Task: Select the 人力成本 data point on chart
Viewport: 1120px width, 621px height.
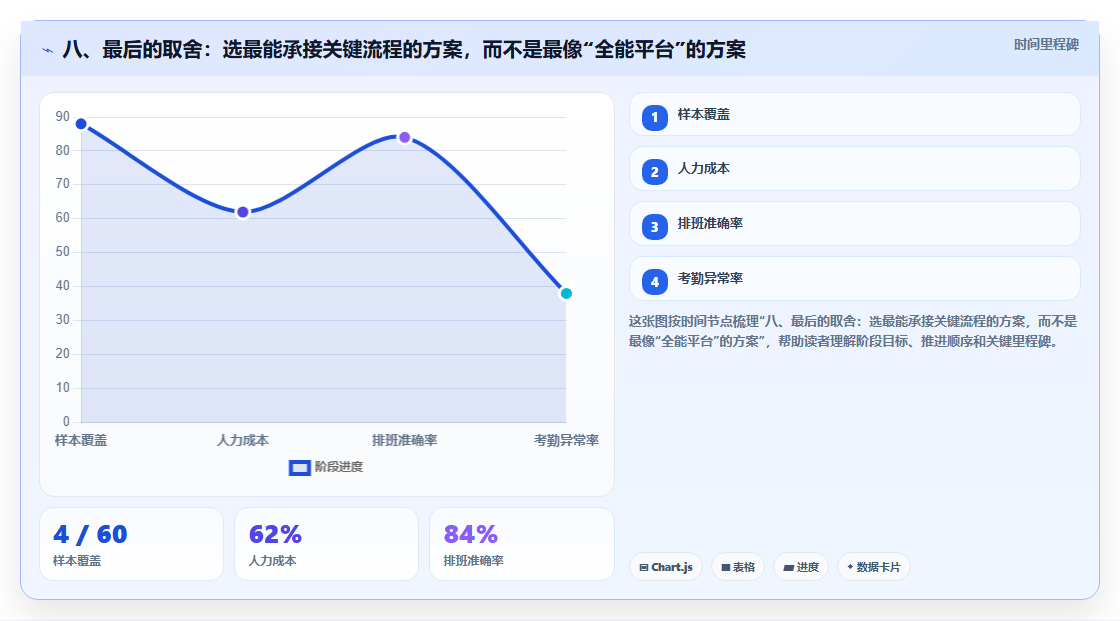Action: click(x=243, y=212)
